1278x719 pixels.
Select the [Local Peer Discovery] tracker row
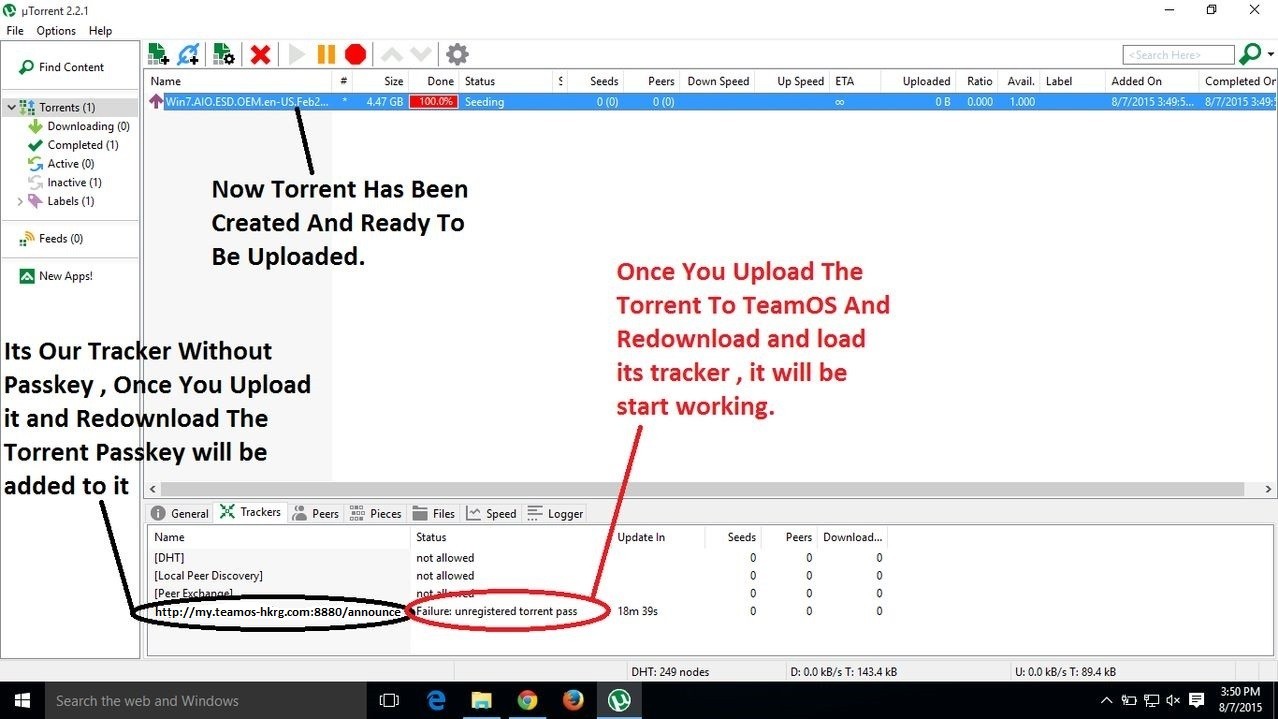click(517, 576)
